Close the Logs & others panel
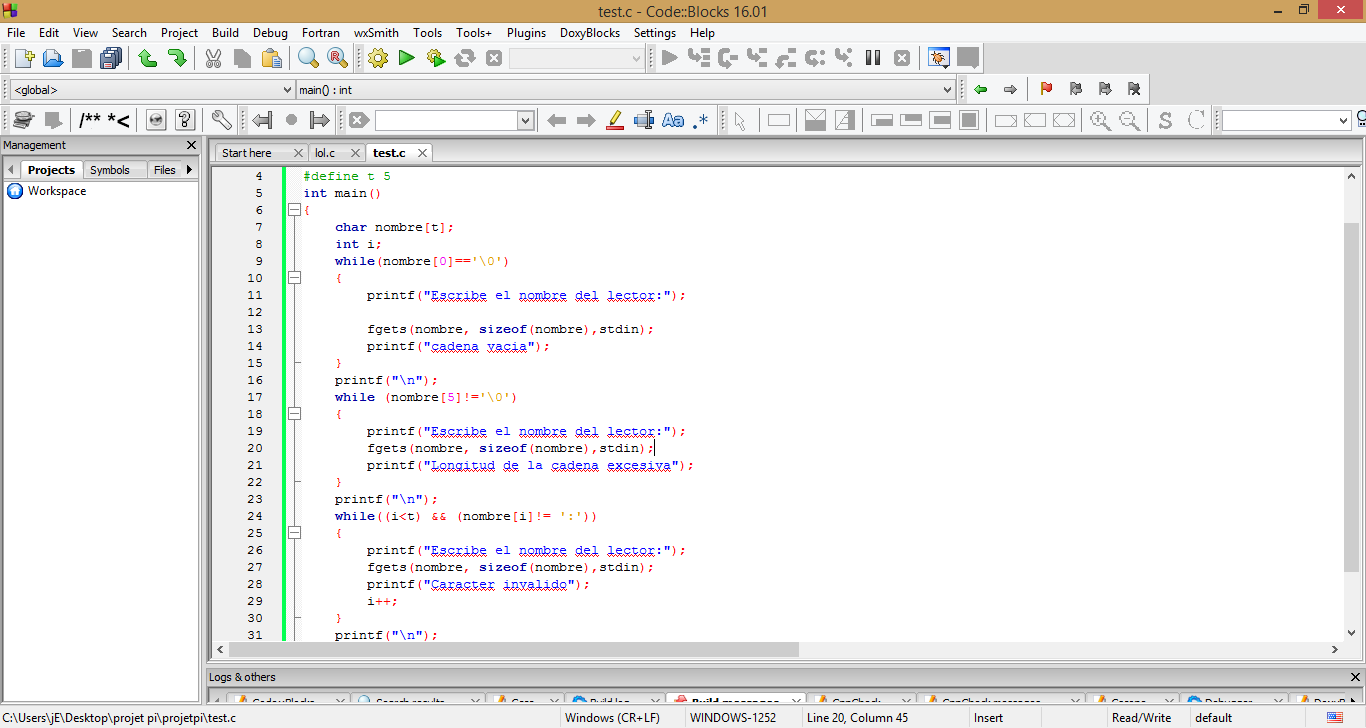Image resolution: width=1366 pixels, height=728 pixels. [x=1356, y=677]
